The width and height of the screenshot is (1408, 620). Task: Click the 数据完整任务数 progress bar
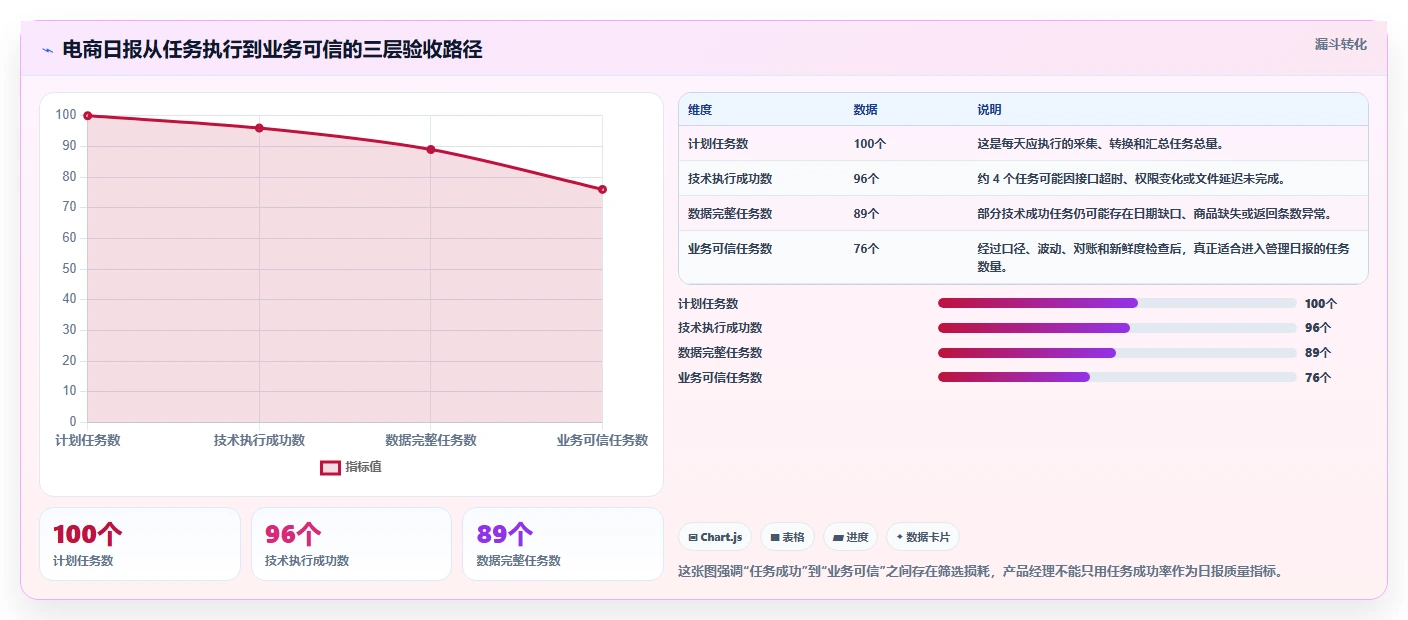coord(1117,353)
